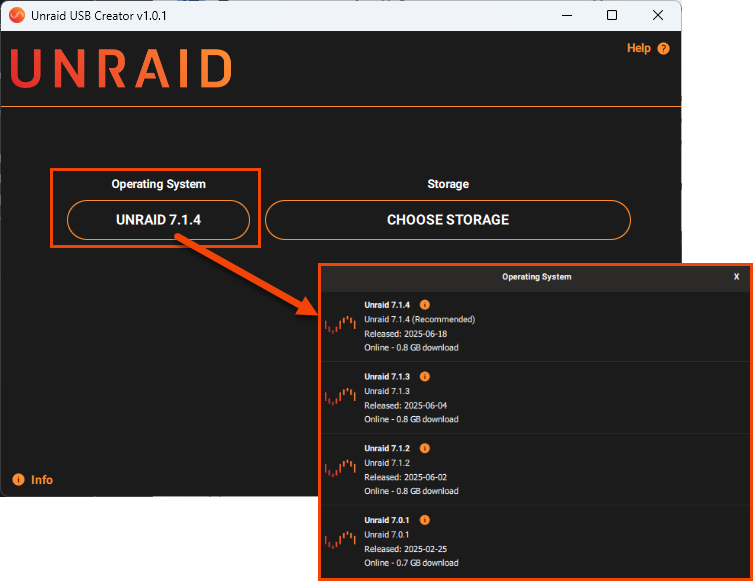The height and width of the screenshot is (581, 753).
Task: Open the Help link text
Action: (638, 48)
